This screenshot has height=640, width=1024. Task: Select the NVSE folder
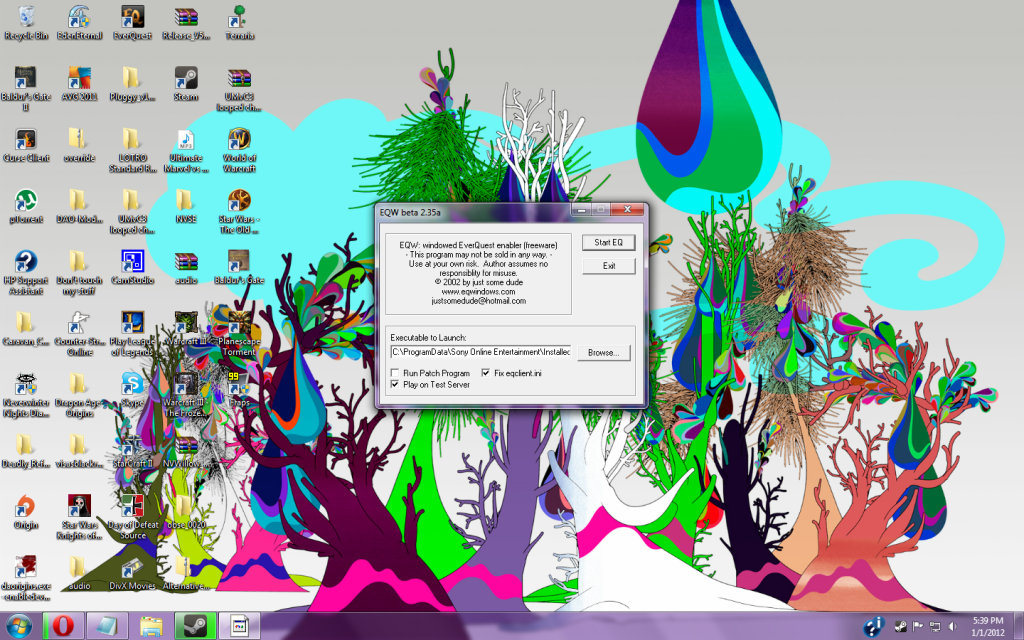pos(186,207)
